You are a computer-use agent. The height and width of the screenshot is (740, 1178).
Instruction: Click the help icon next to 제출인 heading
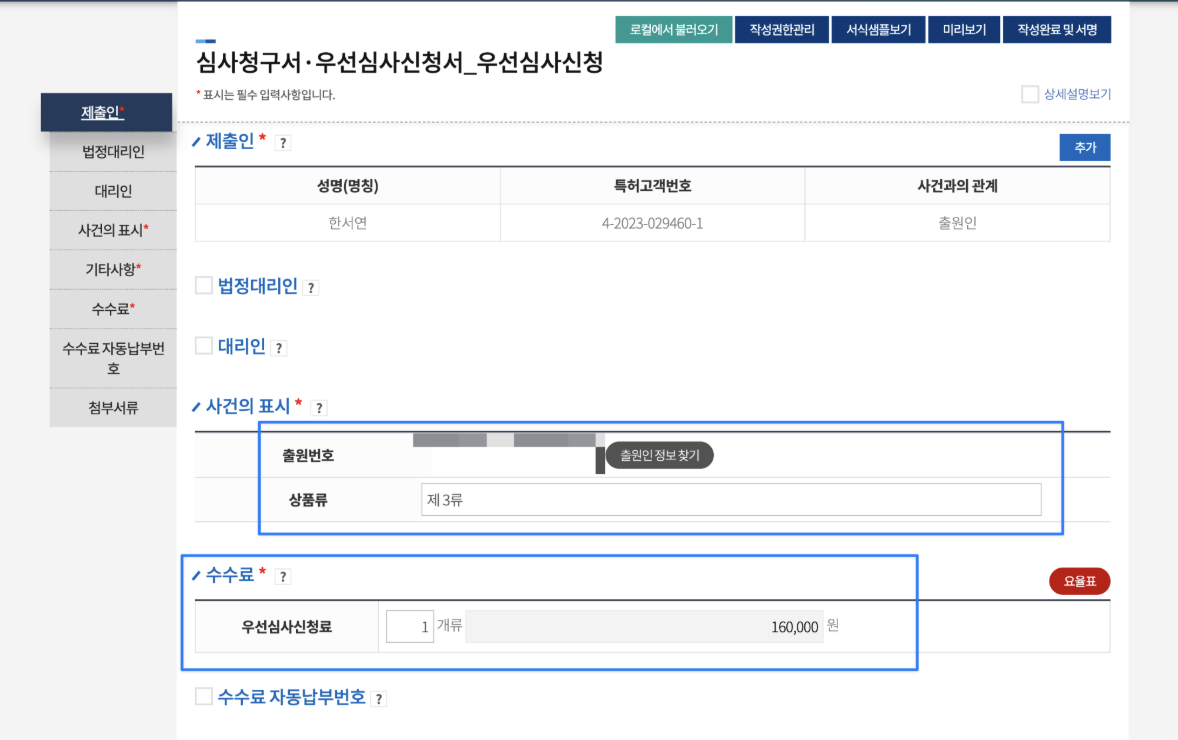tap(282, 142)
